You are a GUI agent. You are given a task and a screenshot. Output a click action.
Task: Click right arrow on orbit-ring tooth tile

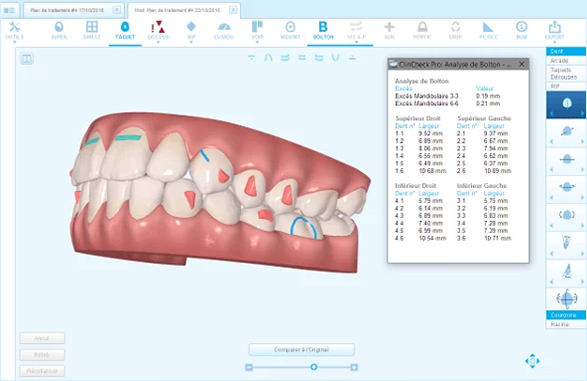point(583,197)
